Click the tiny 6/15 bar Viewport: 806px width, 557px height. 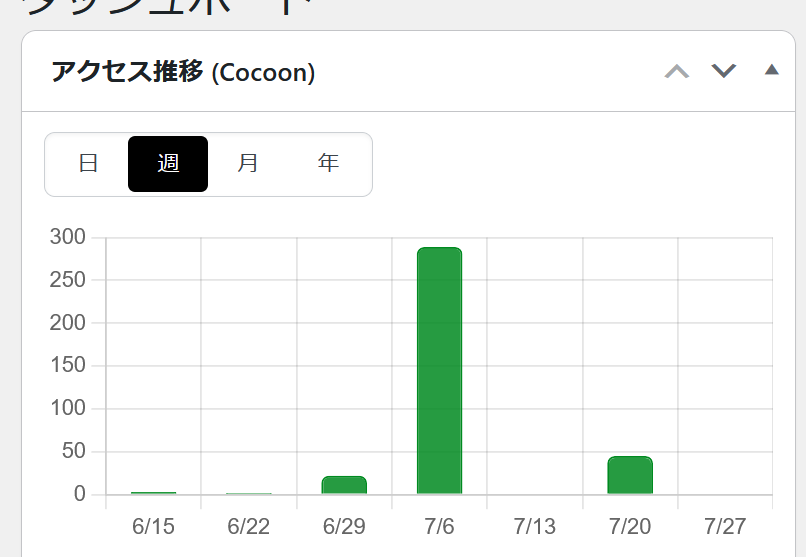click(x=154, y=493)
